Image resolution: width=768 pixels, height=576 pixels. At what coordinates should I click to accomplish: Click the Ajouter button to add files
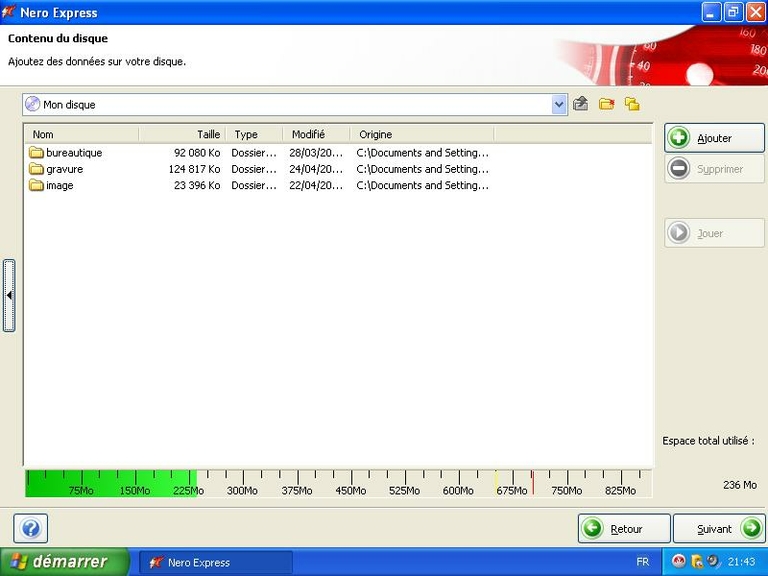[714, 138]
